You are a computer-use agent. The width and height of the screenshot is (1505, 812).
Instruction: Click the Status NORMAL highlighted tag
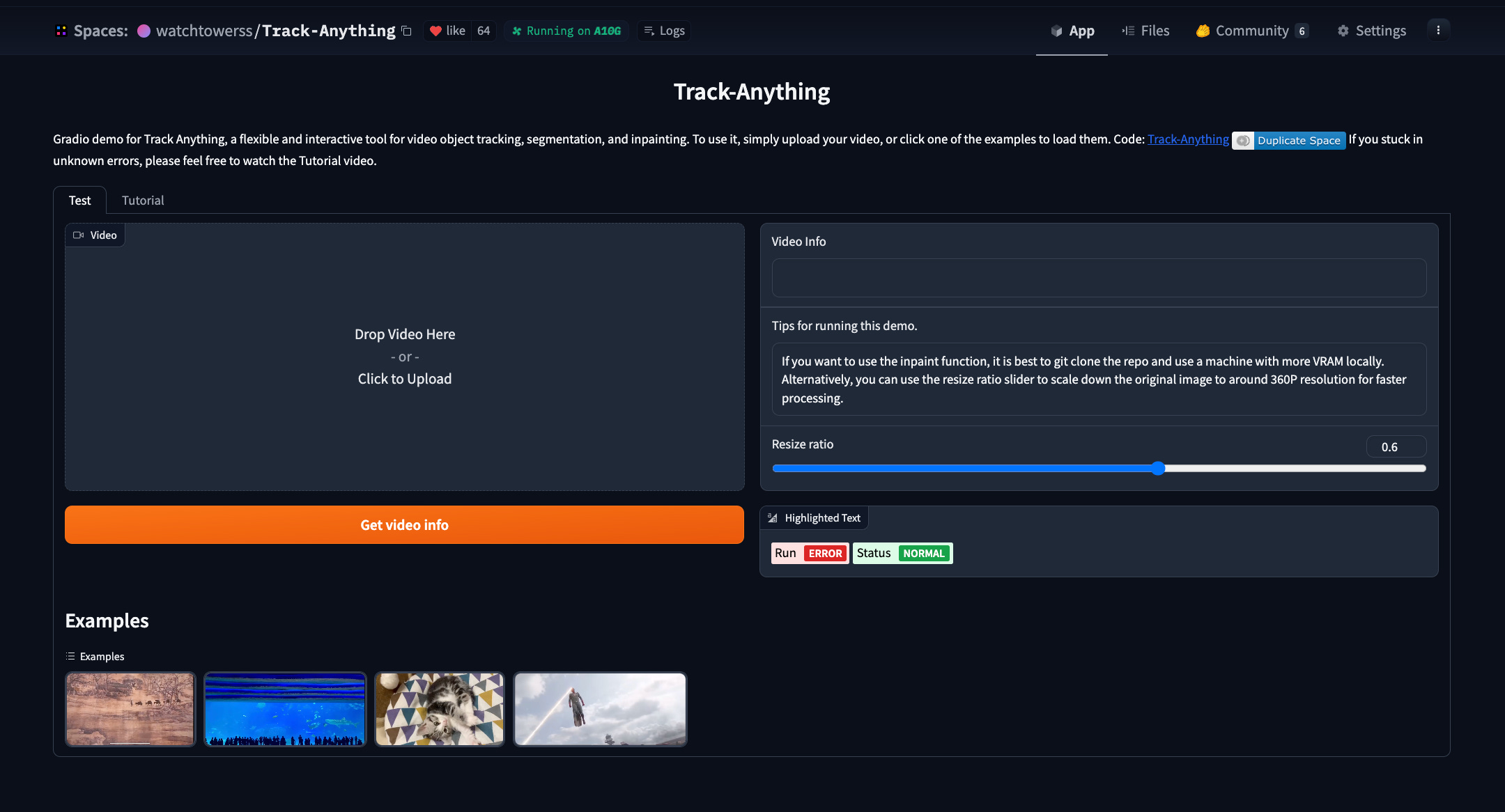(x=902, y=554)
